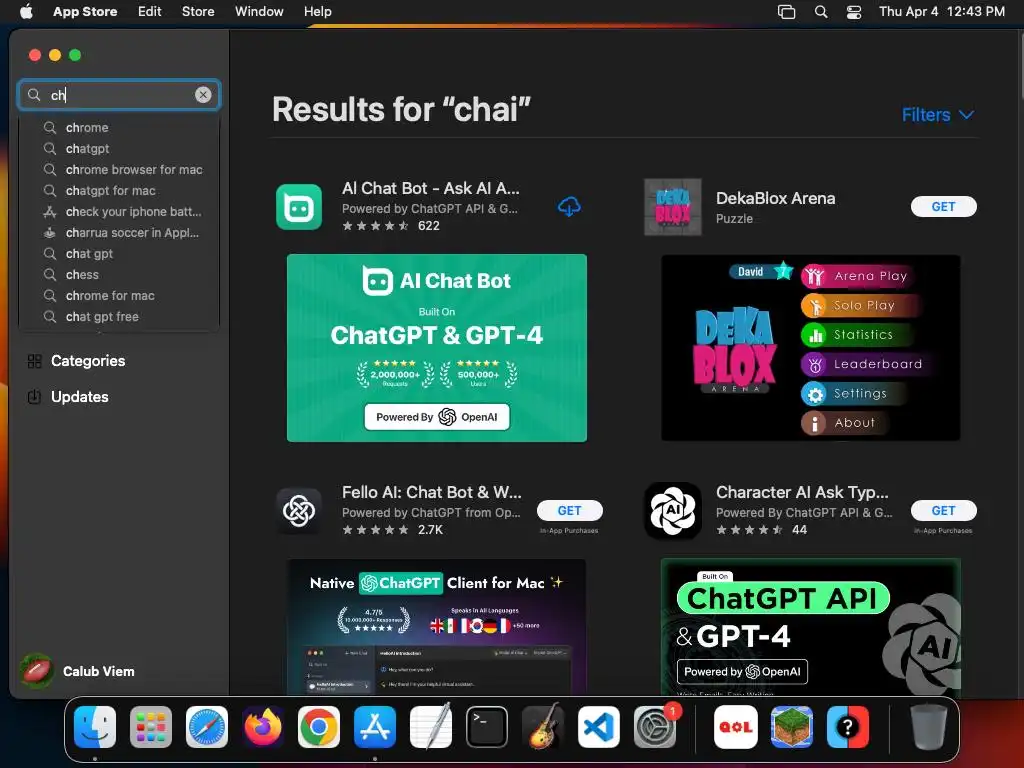The height and width of the screenshot is (768, 1024).
Task: Open the "AI Chat Bot - Ask AI A..." title
Action: [430, 188]
